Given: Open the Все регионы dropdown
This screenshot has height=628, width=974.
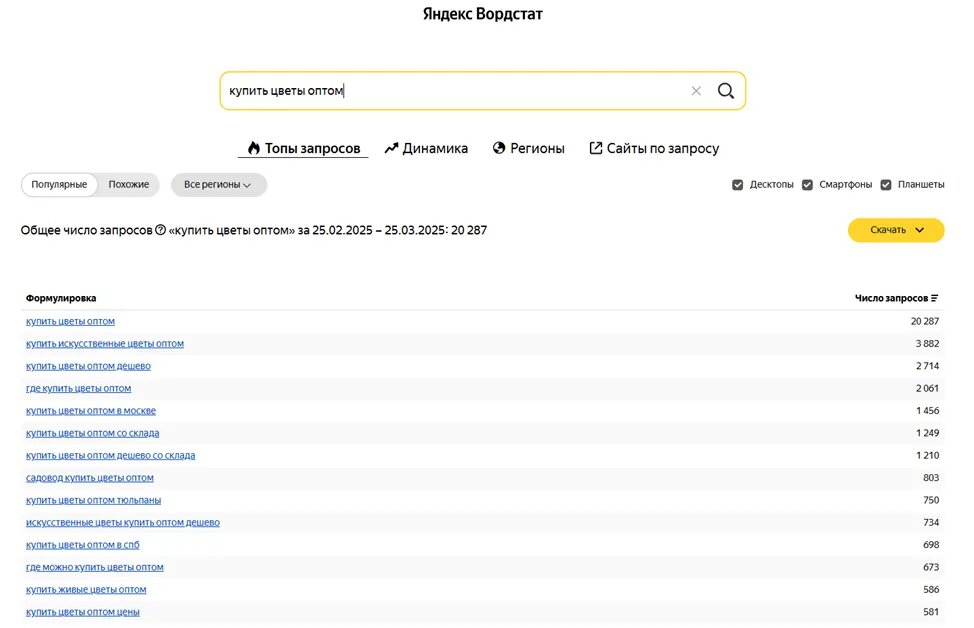Looking at the screenshot, I should click(219, 184).
